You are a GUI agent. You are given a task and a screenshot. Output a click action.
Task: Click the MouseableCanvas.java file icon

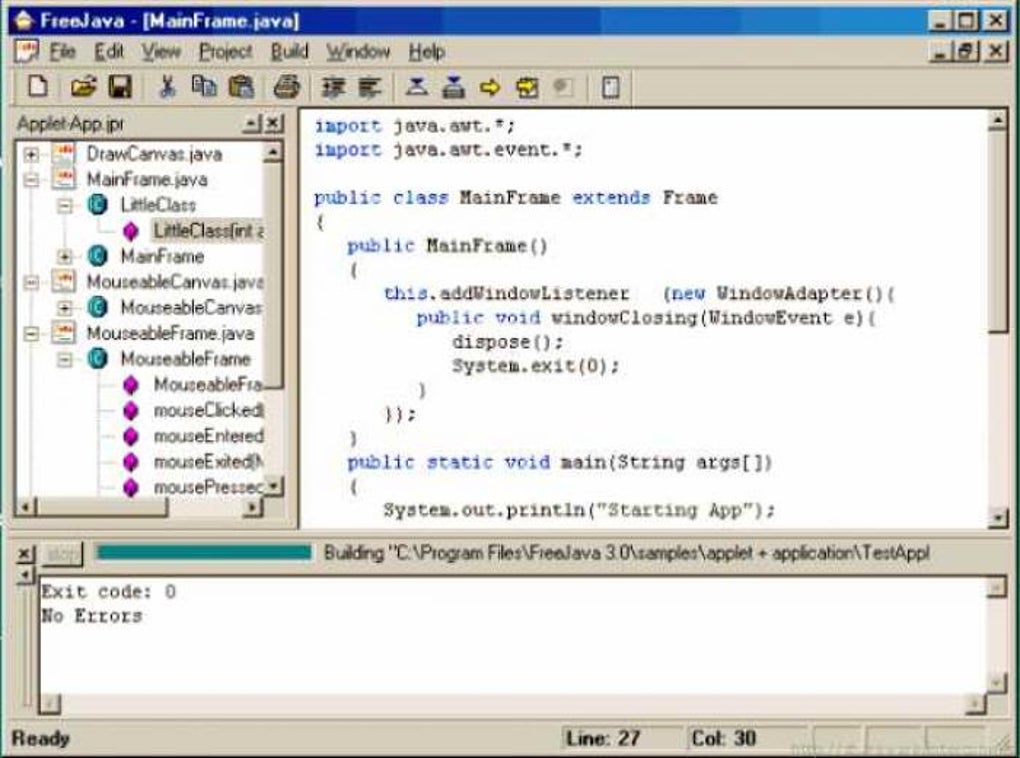point(63,282)
